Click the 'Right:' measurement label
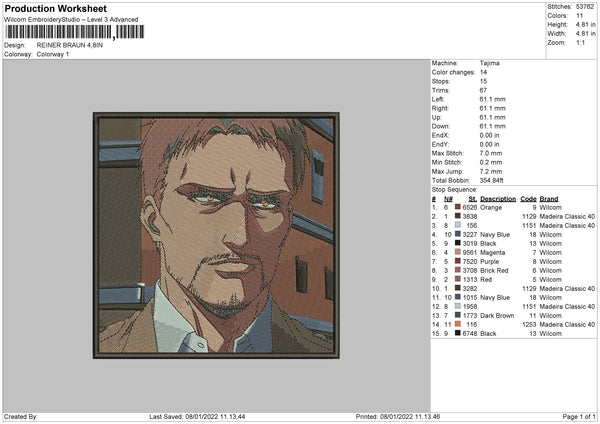 click(x=440, y=108)
